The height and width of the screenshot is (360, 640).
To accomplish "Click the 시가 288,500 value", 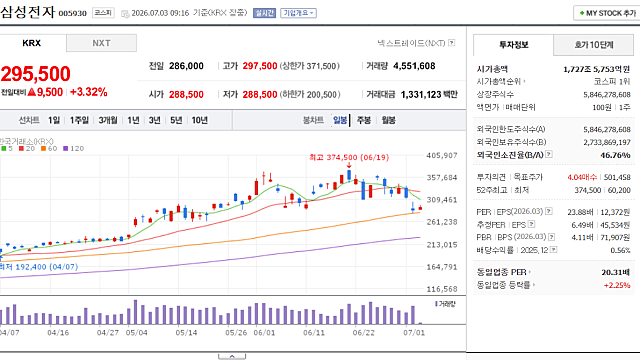I will pos(186,95).
